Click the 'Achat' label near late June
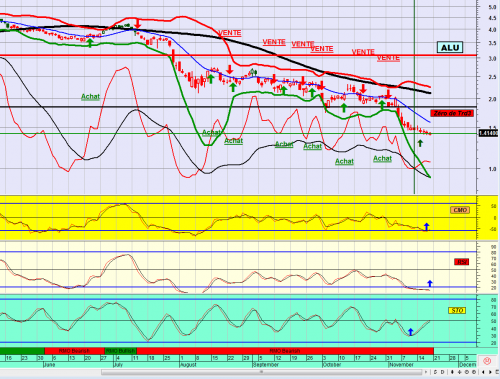500x379 pixels. pyautogui.click(x=90, y=97)
